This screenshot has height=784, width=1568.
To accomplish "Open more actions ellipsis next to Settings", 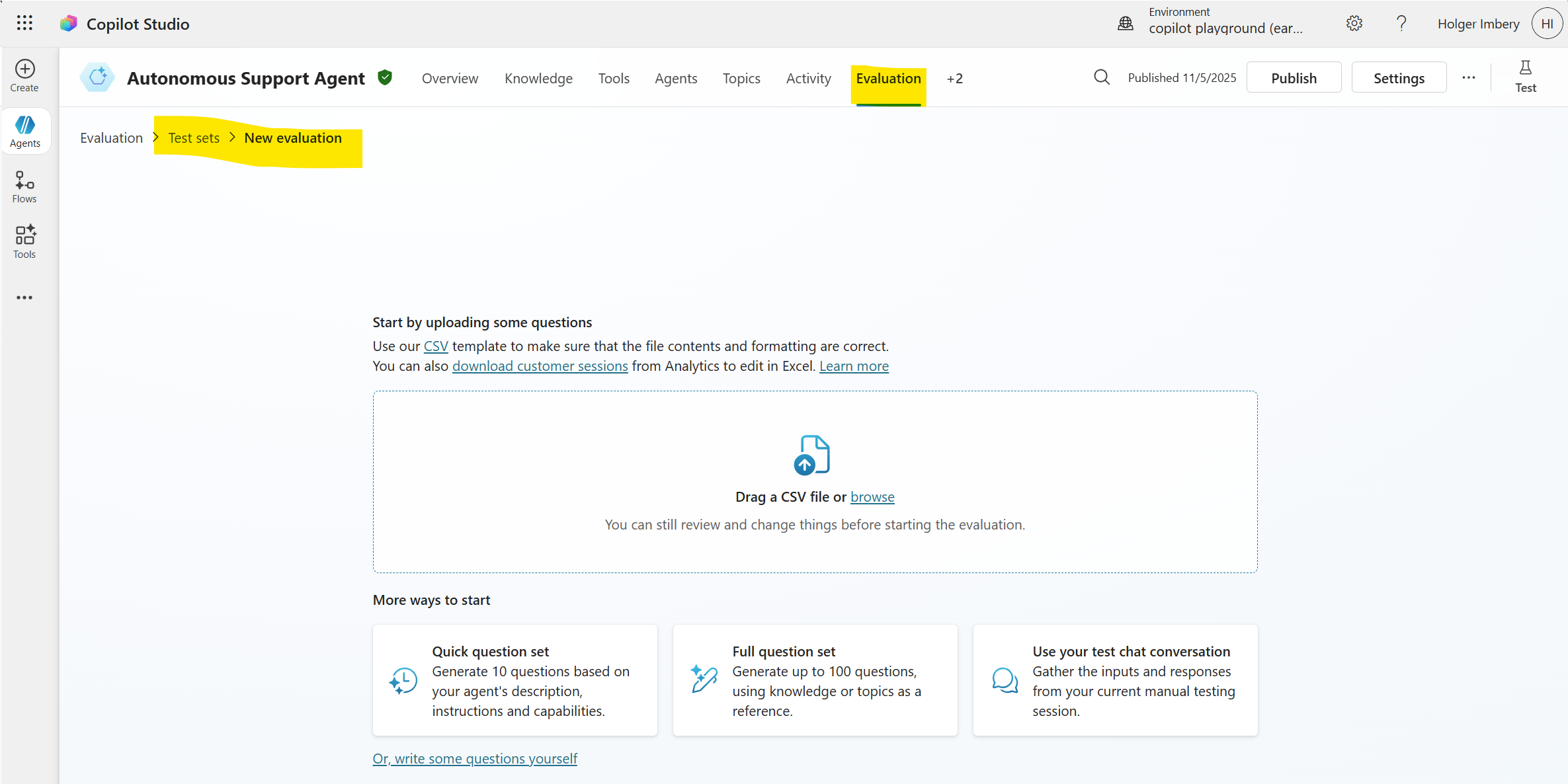I will click(x=1469, y=78).
